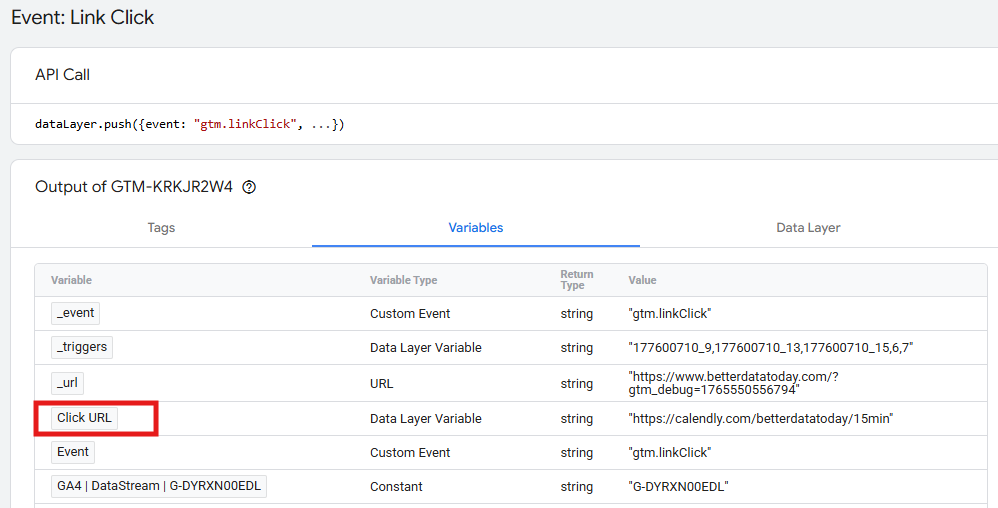Click the Event variable chip
The image size is (998, 508).
[73, 452]
